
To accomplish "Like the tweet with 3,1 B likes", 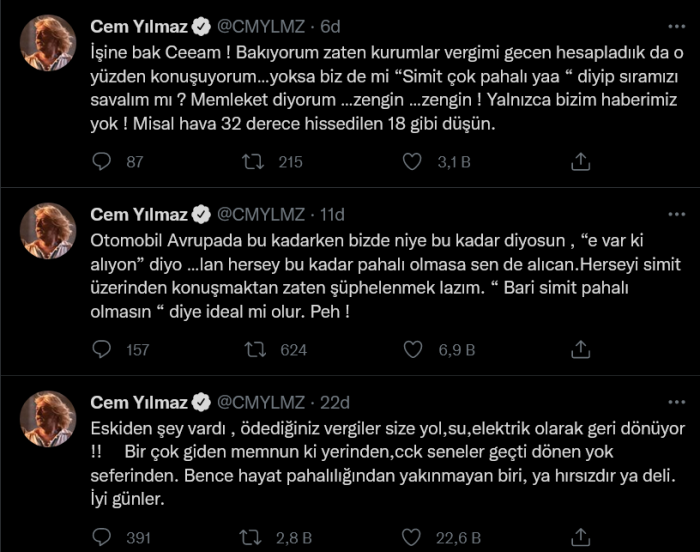I will [411, 161].
